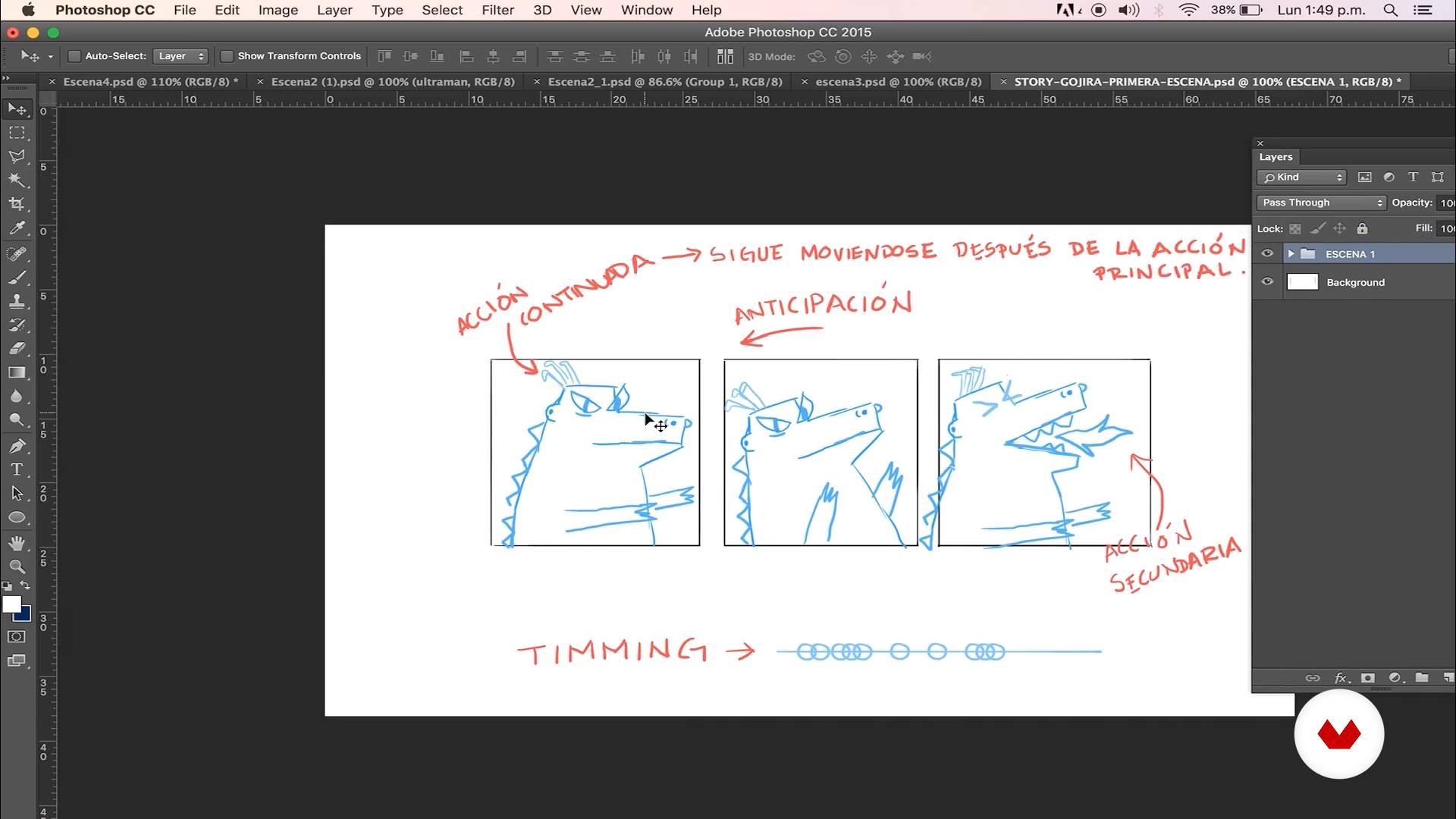Toggle pixel layer filter
This screenshot has width=1456, height=819.
tap(1365, 177)
